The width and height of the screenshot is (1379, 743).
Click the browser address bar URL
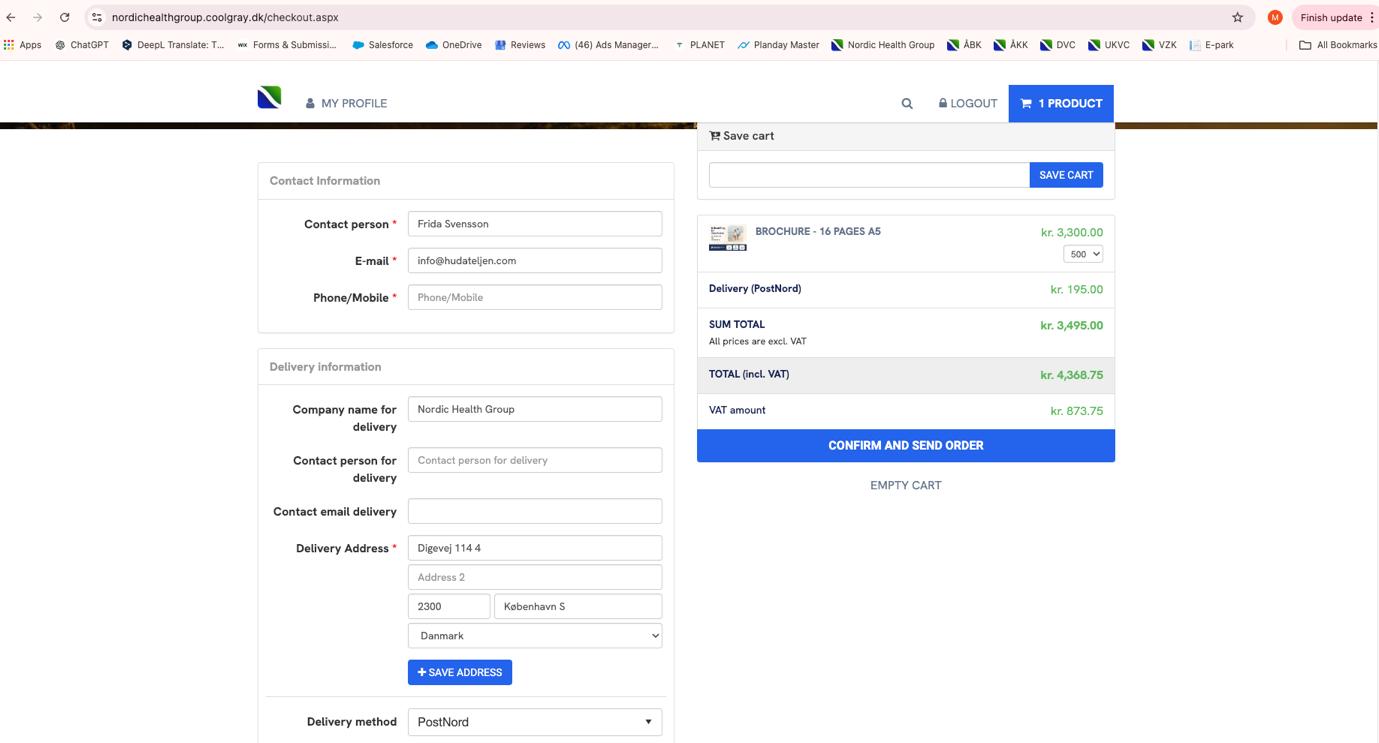tap(225, 17)
